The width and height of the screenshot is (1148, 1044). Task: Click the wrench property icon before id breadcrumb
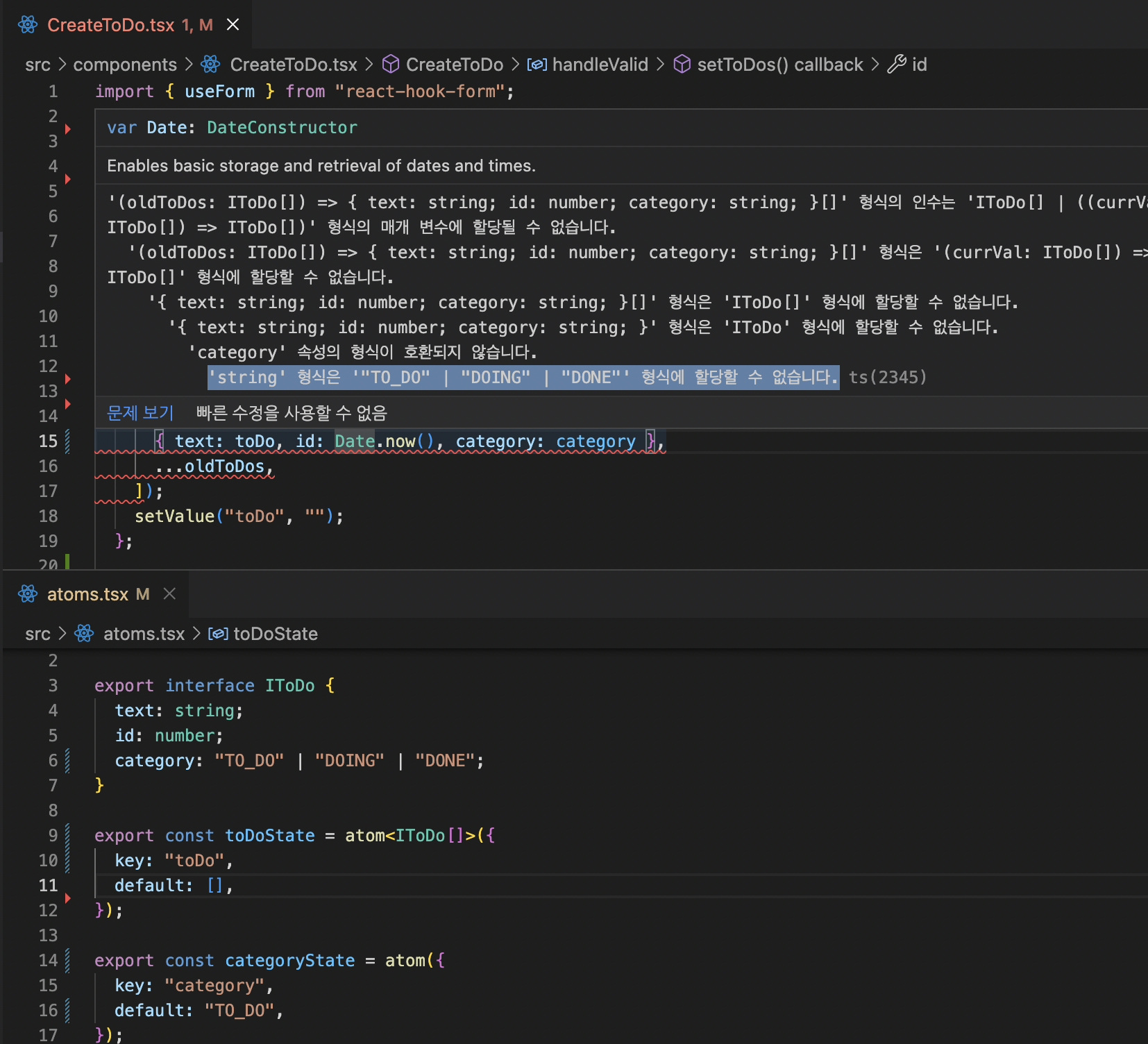pos(897,65)
